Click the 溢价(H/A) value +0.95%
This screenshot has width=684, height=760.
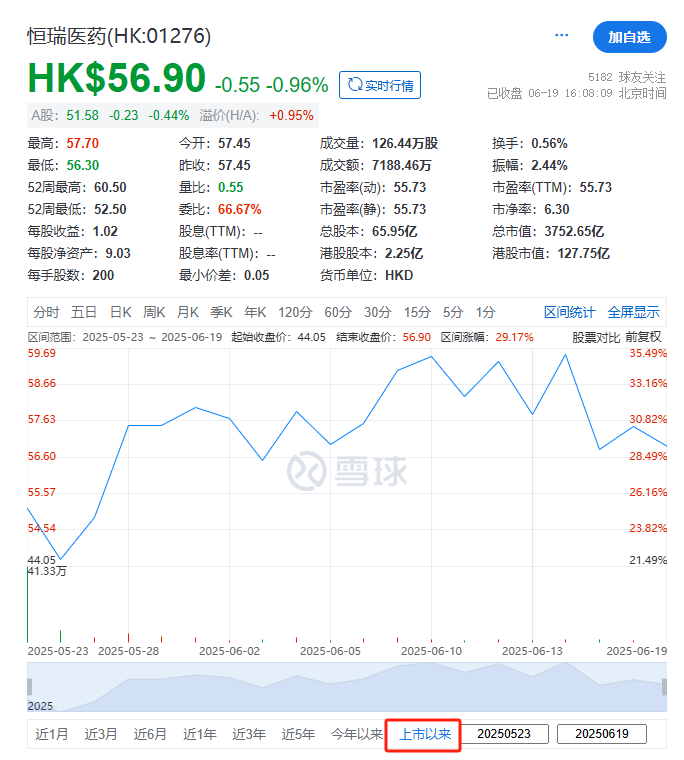coord(291,115)
